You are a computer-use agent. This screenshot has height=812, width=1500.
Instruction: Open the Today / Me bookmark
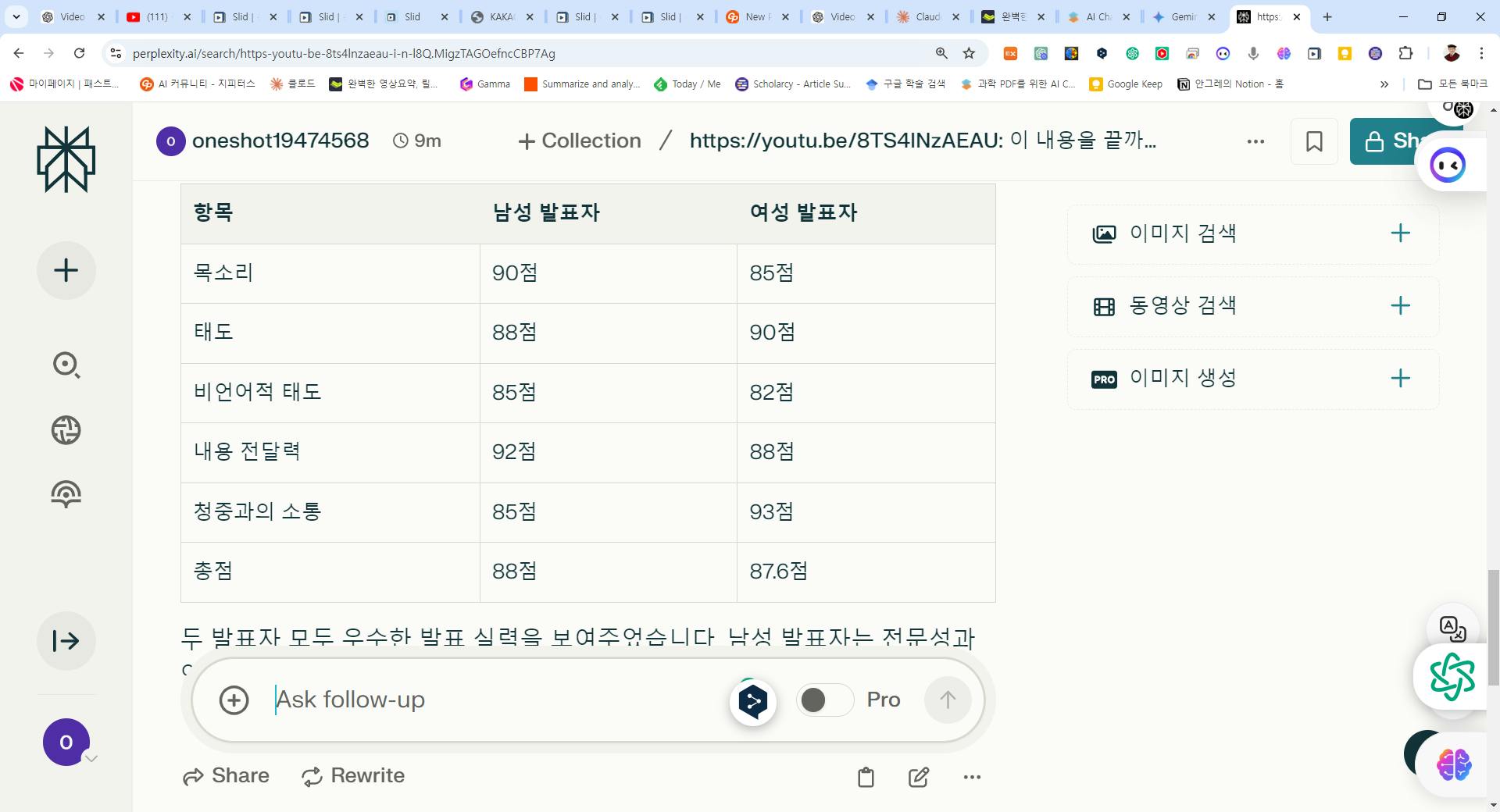687,84
